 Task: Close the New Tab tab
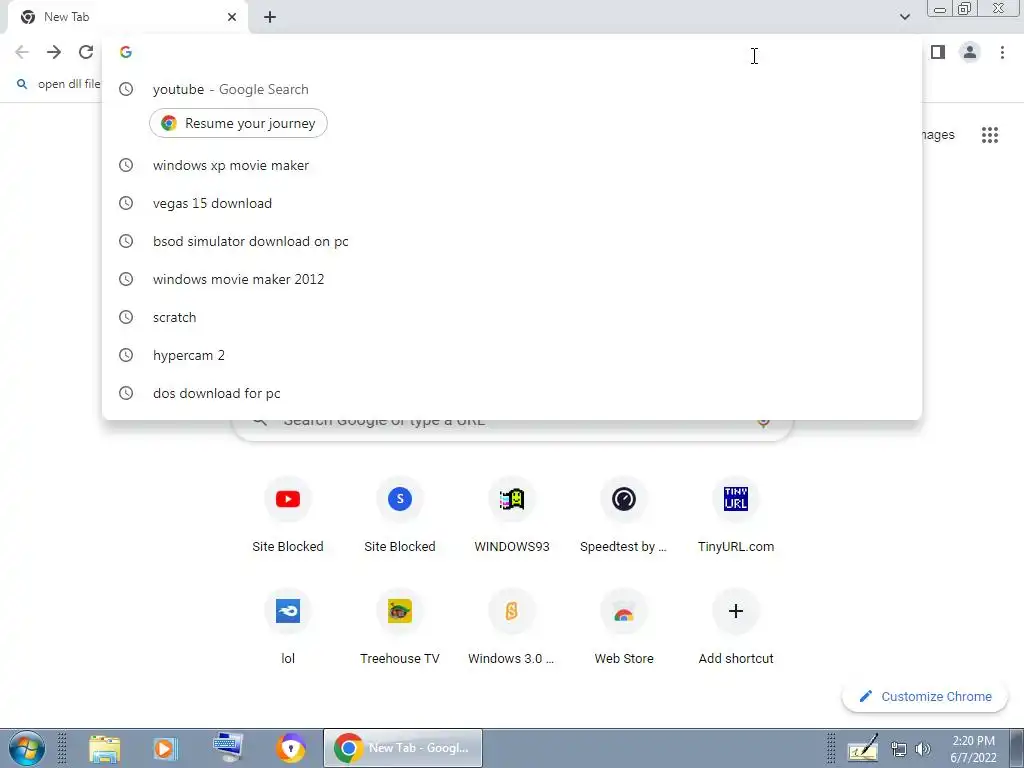pyautogui.click(x=232, y=17)
